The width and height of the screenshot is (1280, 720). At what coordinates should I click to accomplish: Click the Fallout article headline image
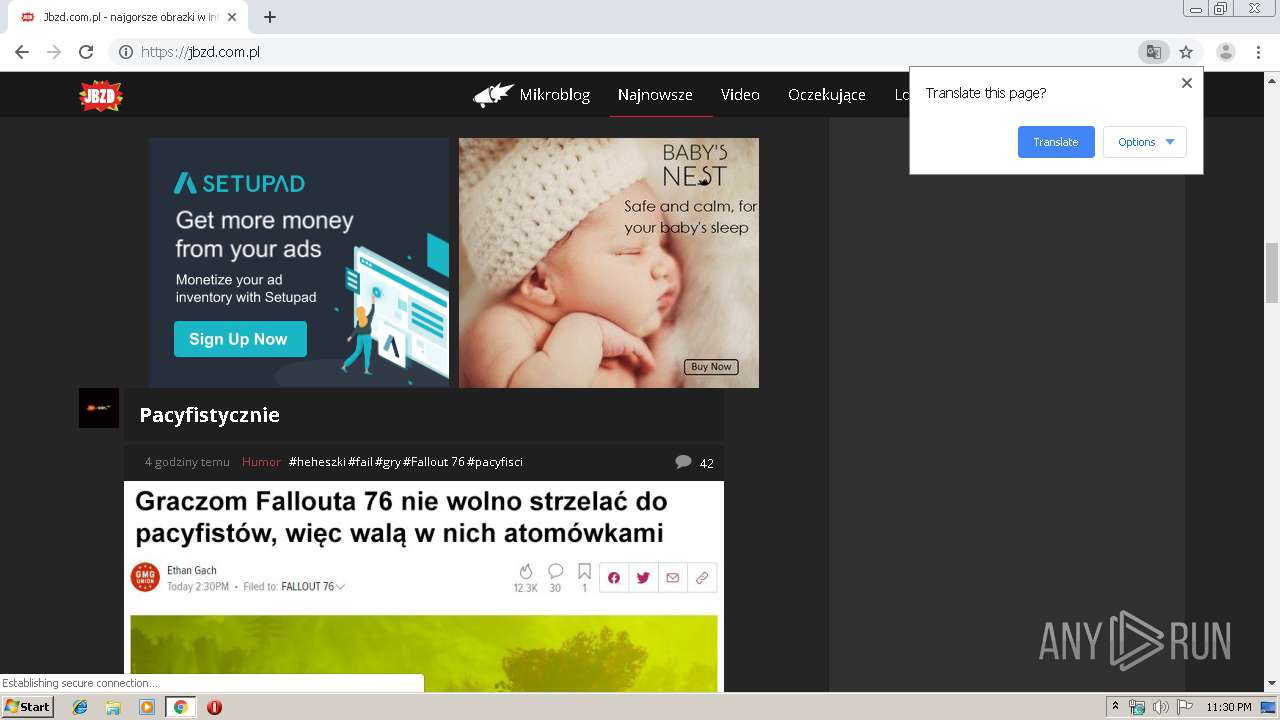point(424,653)
